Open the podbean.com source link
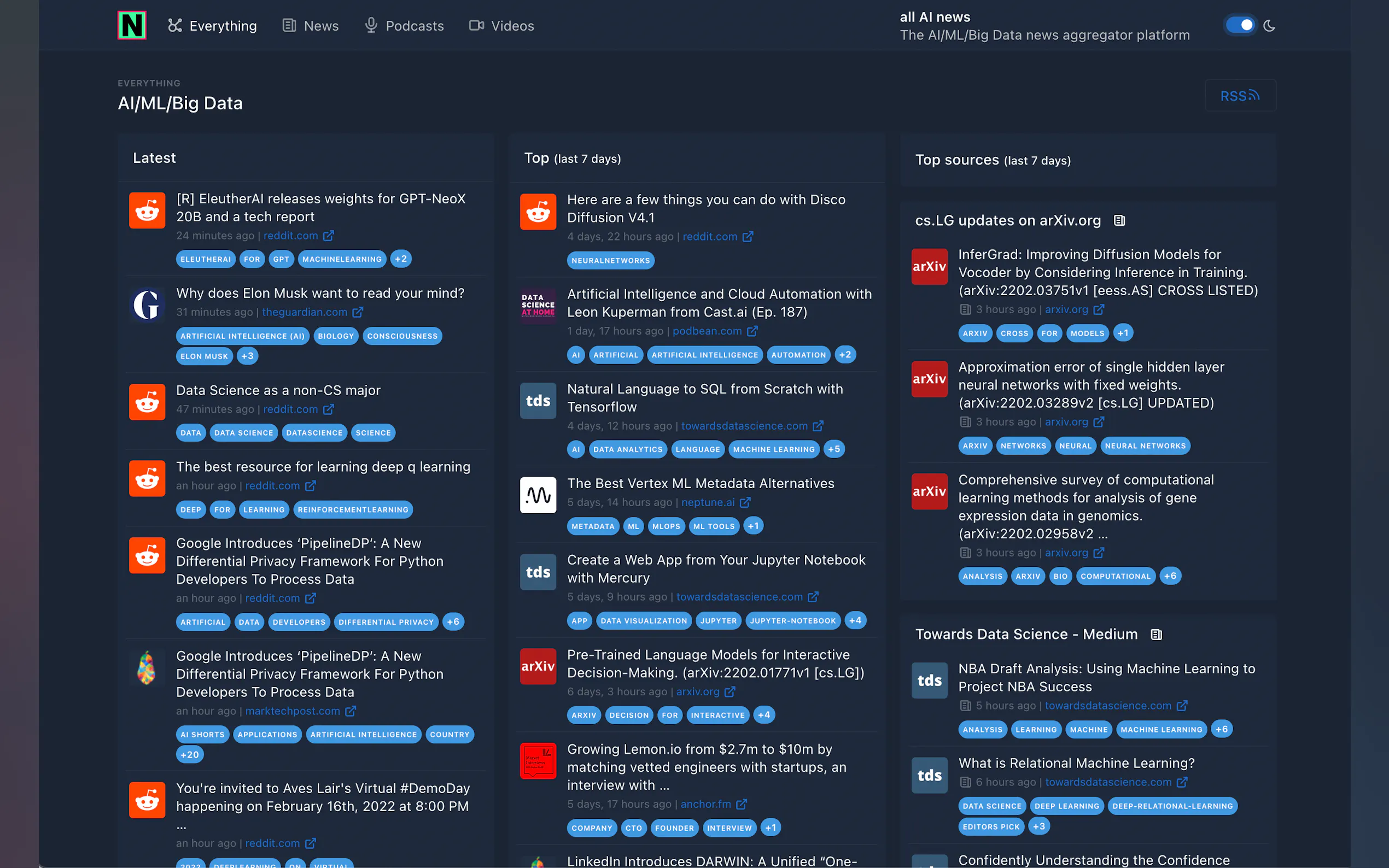Viewport: 1389px width, 868px height. coord(707,331)
